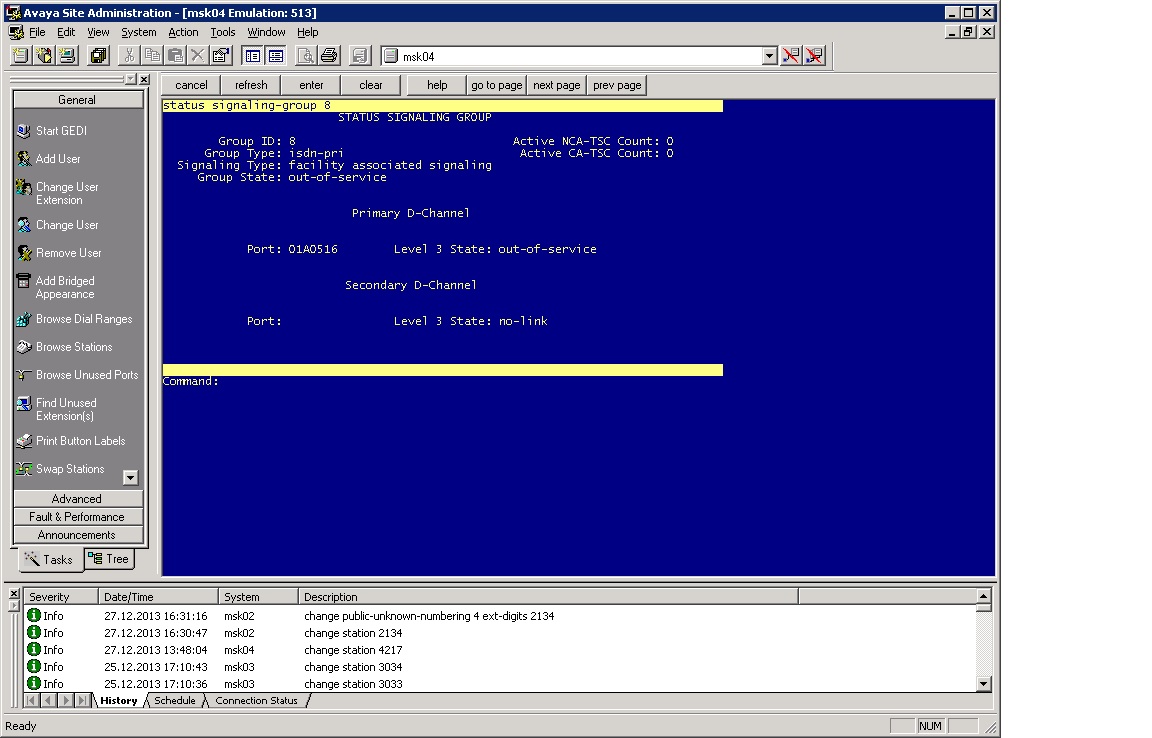Open Print Preview from the toolbar
This screenshot has width=1152, height=738.
point(306,56)
